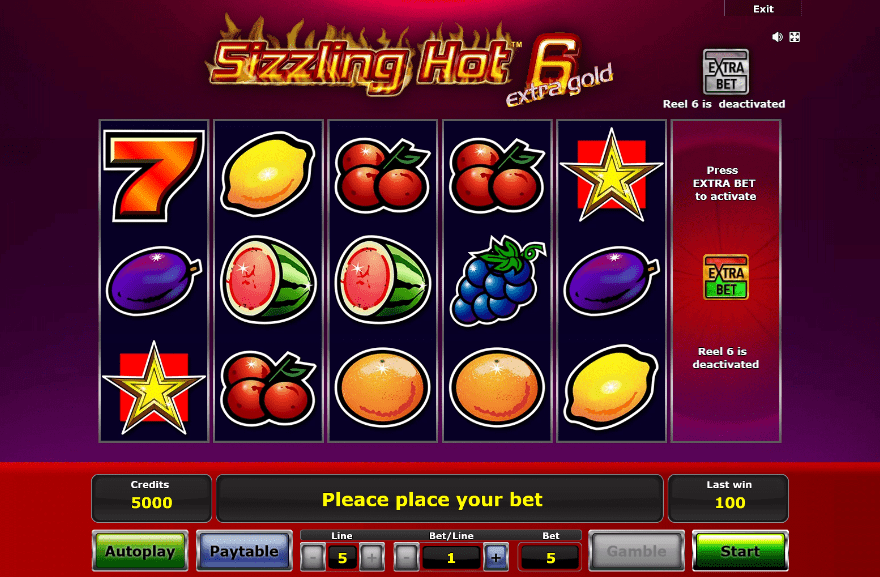Click the gray EXTRA BET icon at top
This screenshot has width=880, height=577.
pyautogui.click(x=726, y=72)
